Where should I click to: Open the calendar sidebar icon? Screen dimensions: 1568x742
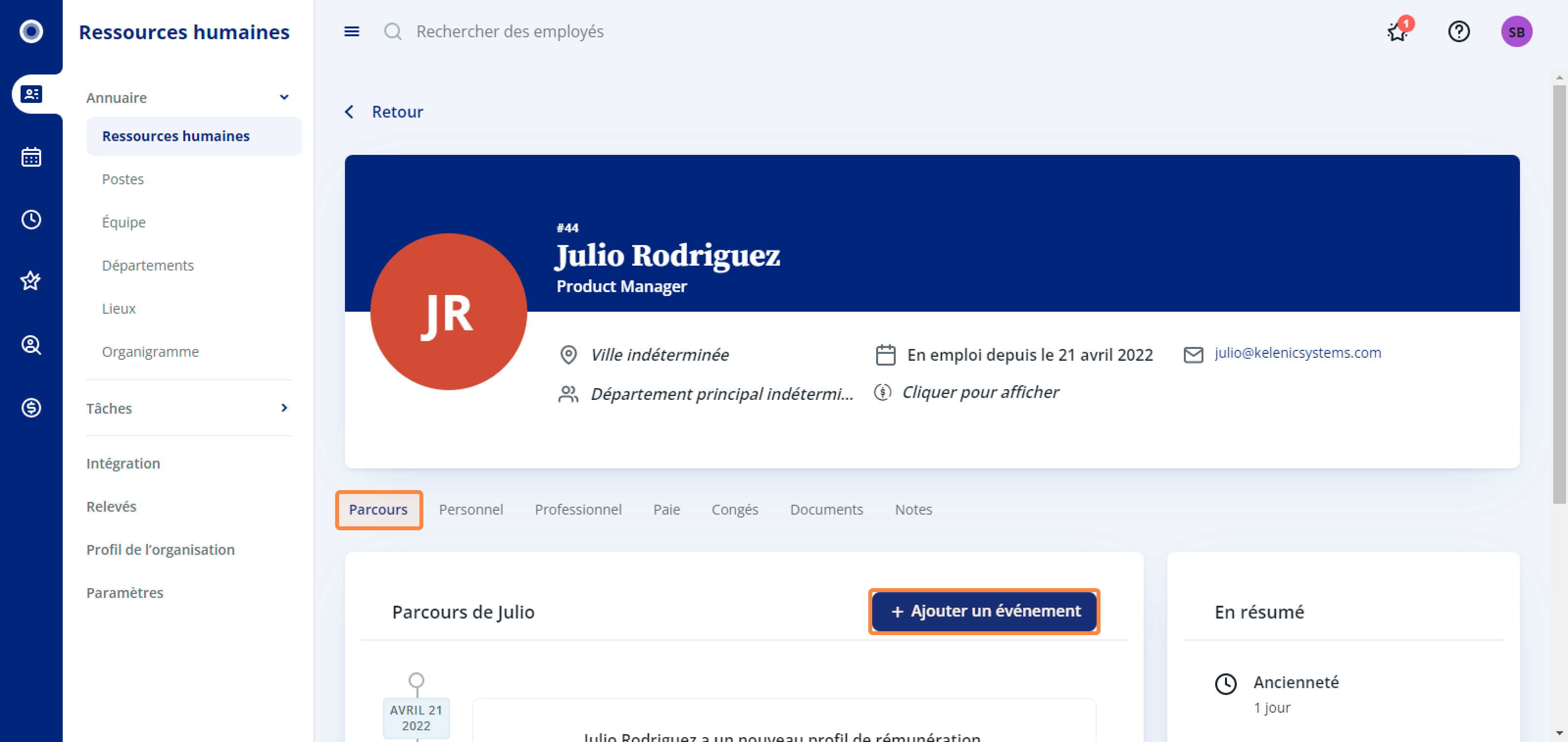coord(31,157)
